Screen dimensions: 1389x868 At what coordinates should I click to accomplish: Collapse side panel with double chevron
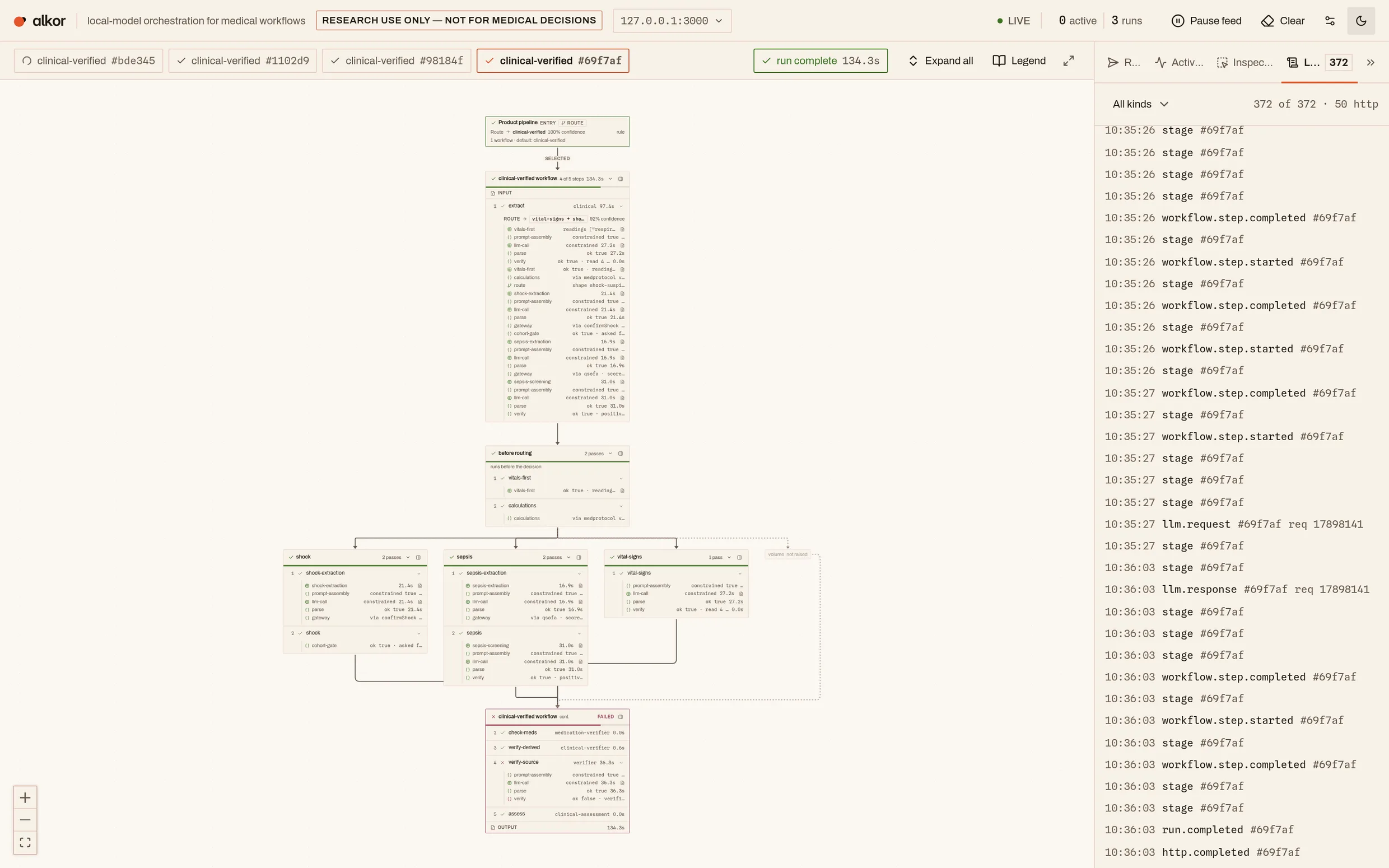point(1371,63)
